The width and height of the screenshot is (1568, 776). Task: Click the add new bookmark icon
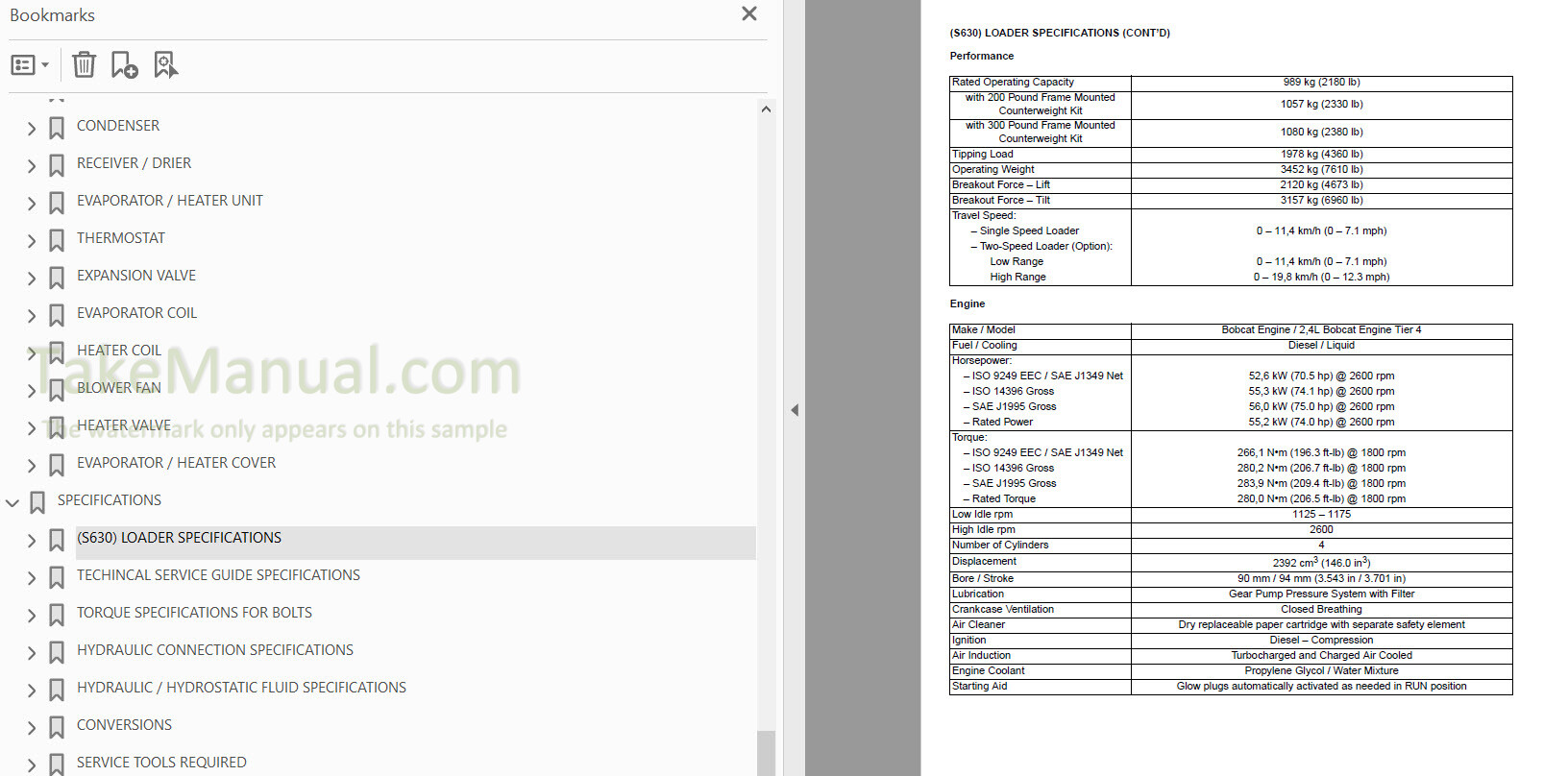(124, 65)
